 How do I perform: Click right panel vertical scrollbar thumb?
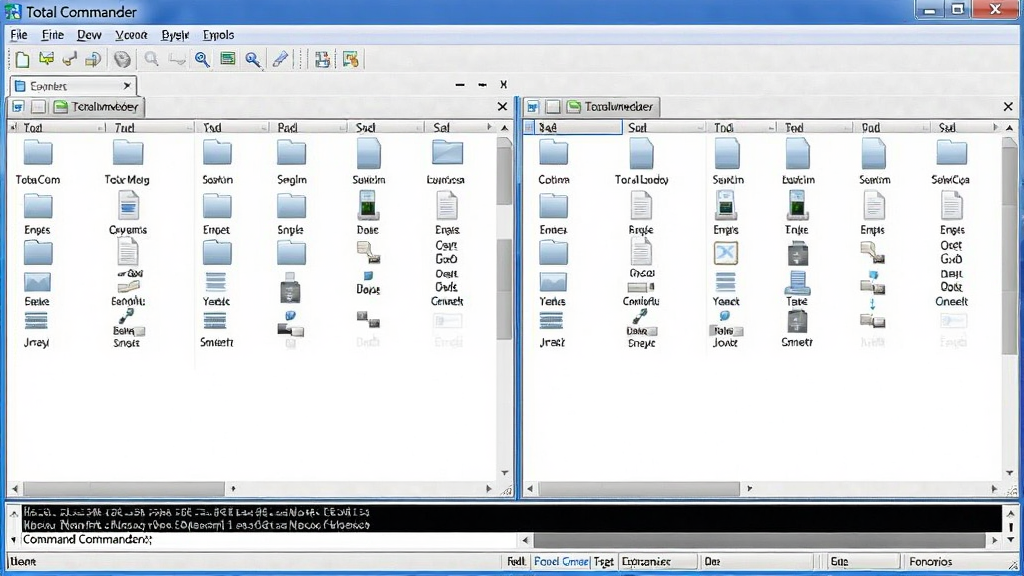pyautogui.click(x=1009, y=248)
